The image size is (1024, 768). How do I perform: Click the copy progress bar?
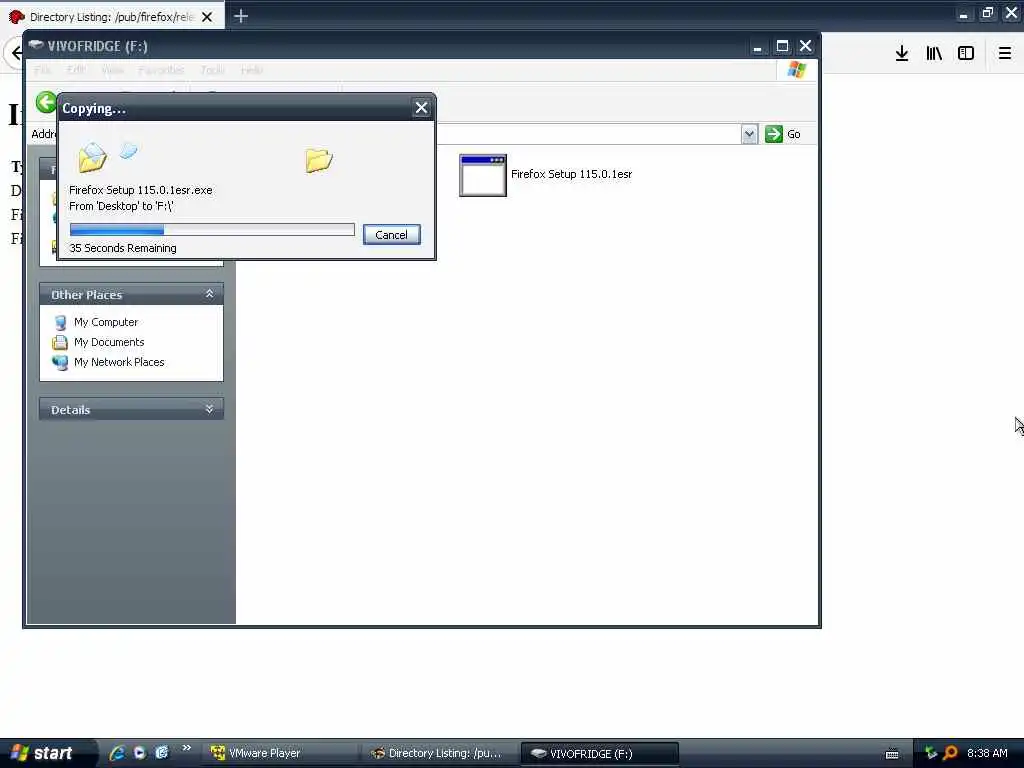pyautogui.click(x=212, y=229)
